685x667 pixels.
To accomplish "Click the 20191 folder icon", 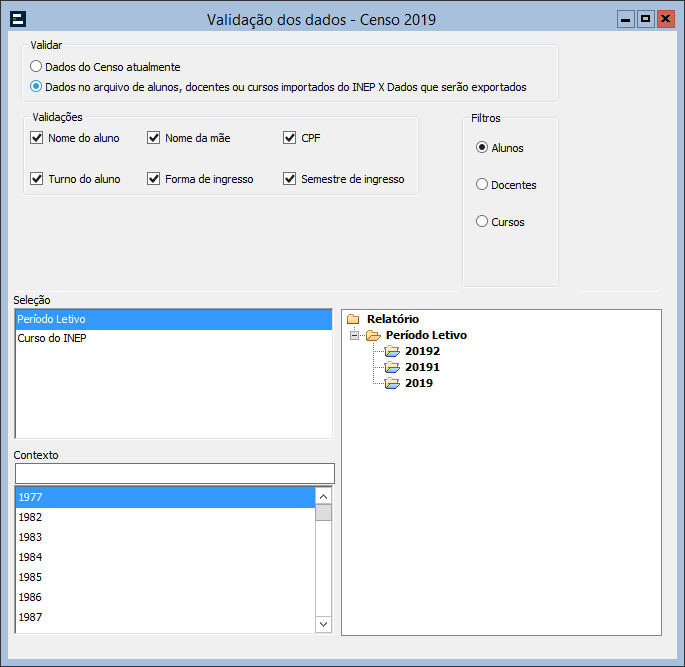I will point(392,367).
